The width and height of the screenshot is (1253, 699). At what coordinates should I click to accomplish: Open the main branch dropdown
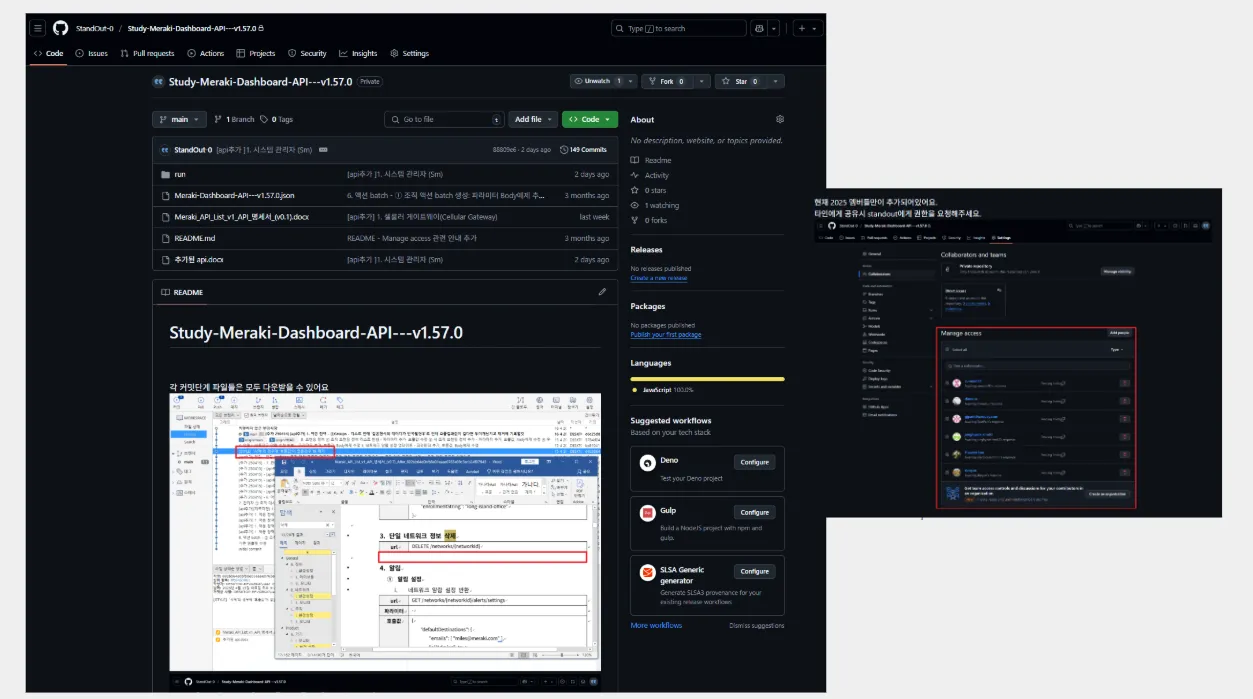point(179,119)
